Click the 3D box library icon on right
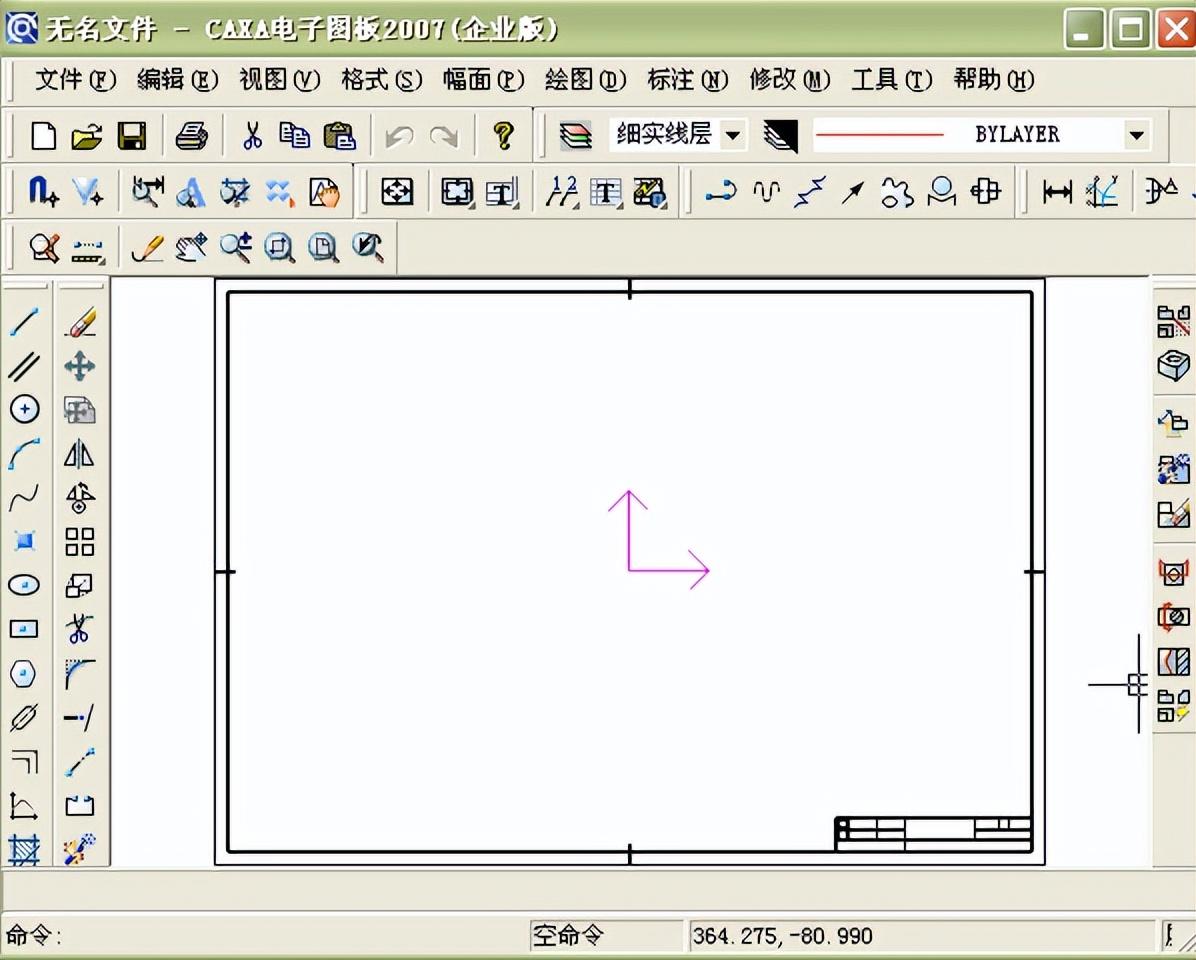The image size is (1196, 960). coord(1173,366)
